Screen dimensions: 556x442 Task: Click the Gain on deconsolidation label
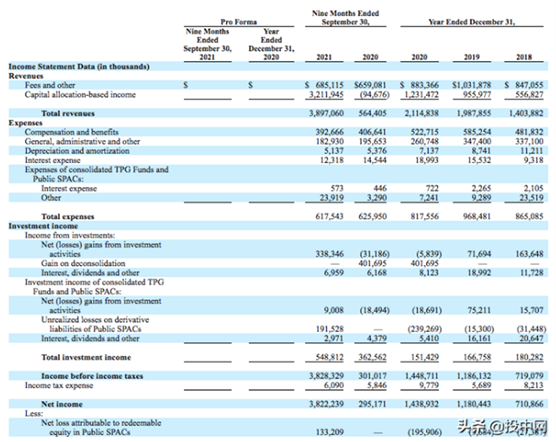point(83,263)
